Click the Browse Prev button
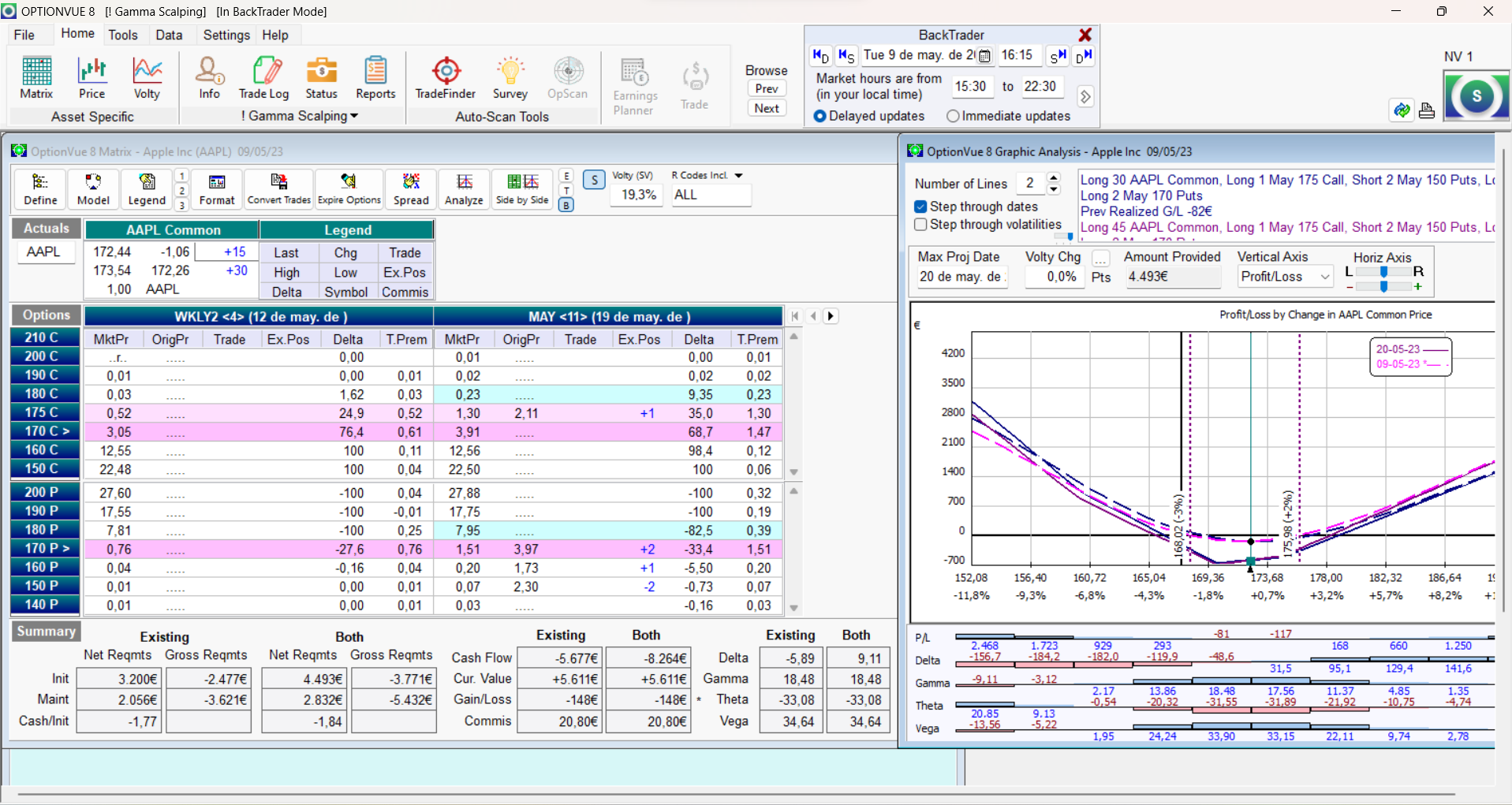Viewport: 1512px width, 805px height. pos(767,88)
